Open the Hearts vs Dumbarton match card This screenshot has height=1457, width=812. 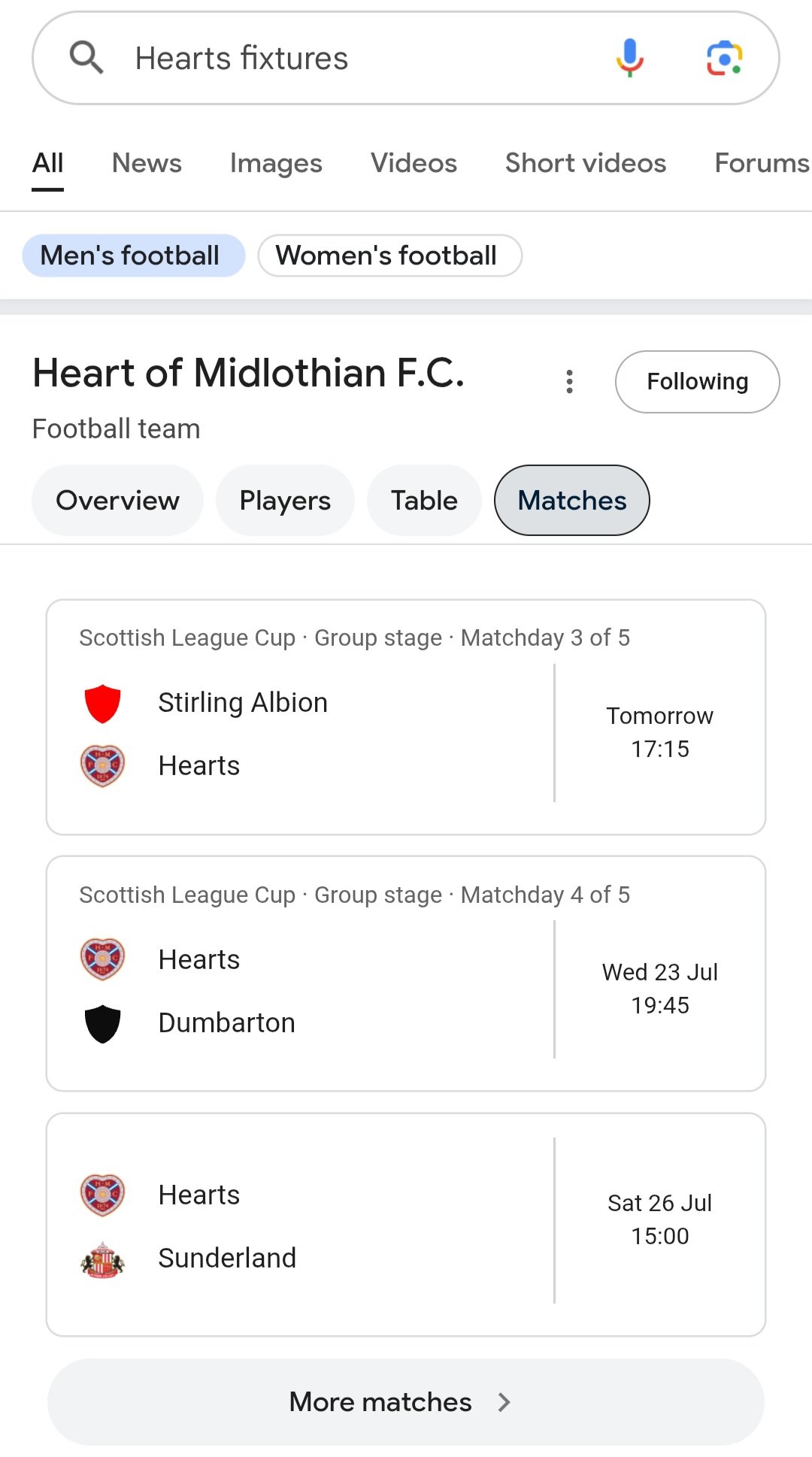click(x=406, y=971)
